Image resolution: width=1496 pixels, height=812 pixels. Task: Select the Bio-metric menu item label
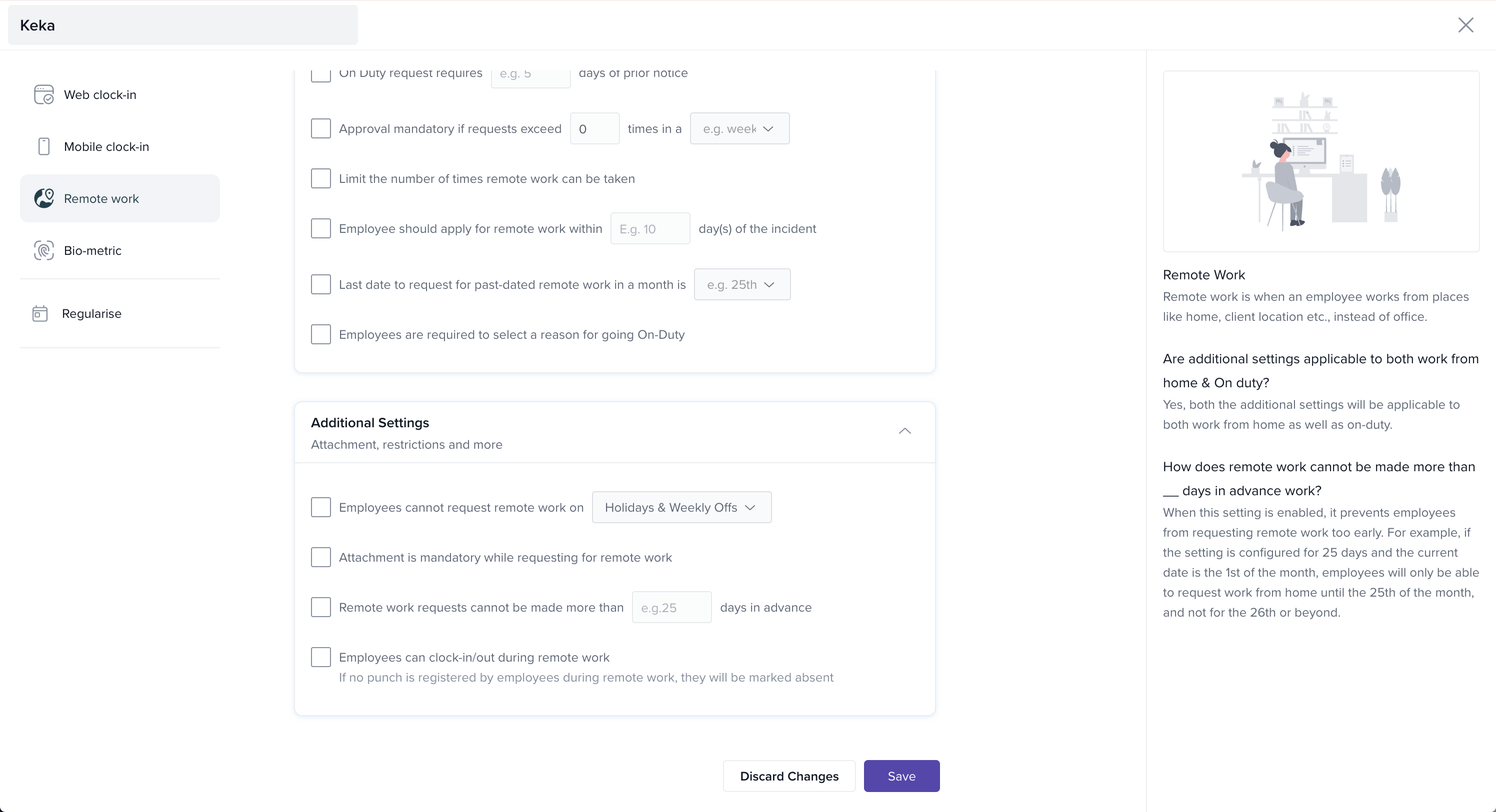pyautogui.click(x=92, y=251)
